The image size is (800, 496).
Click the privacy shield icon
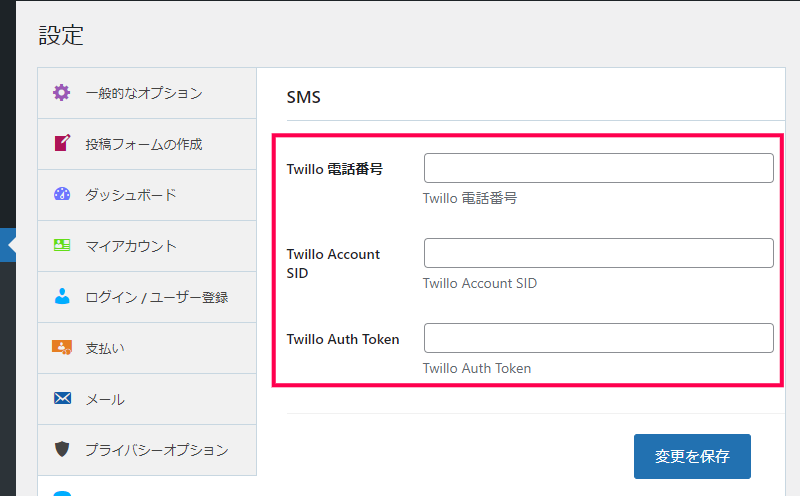click(x=62, y=449)
